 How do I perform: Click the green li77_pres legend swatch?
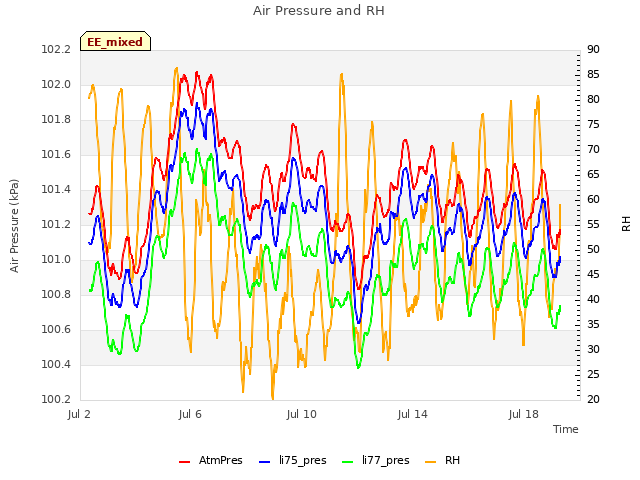coord(347,462)
